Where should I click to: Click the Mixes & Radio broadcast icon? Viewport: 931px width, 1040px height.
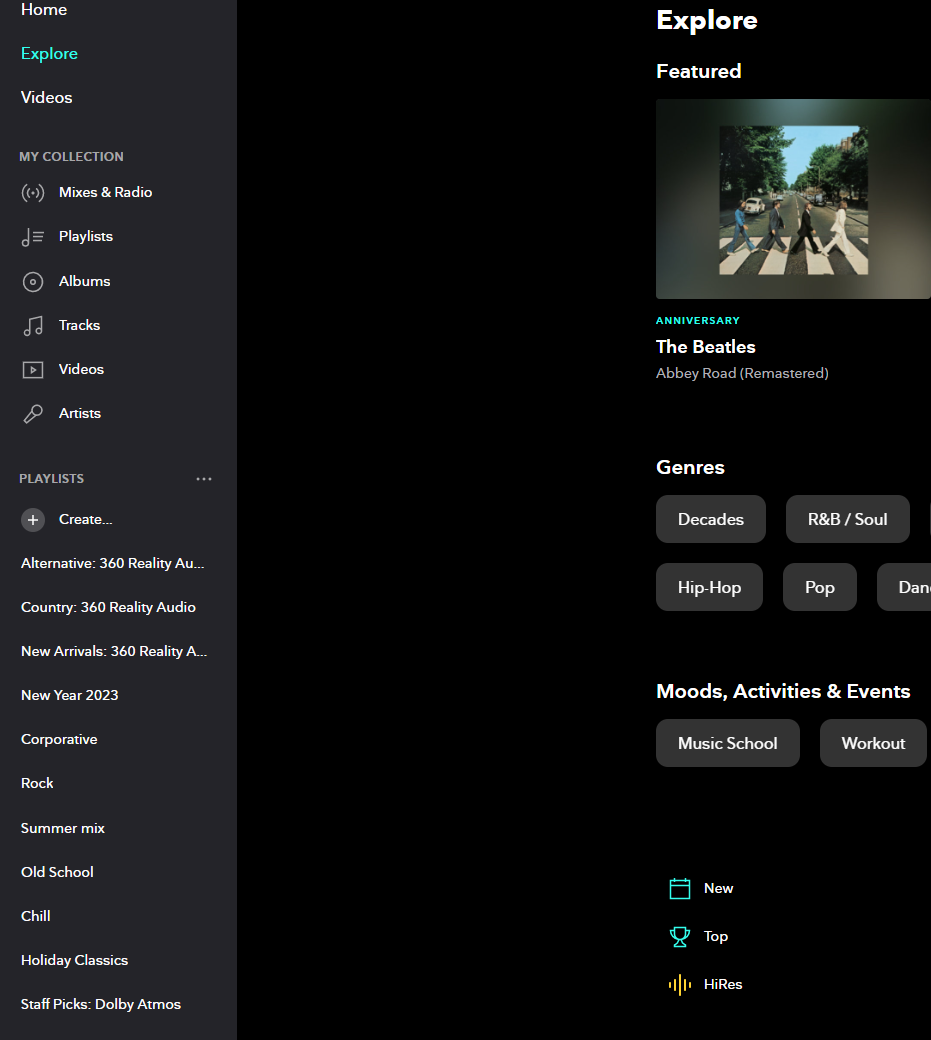coord(32,193)
